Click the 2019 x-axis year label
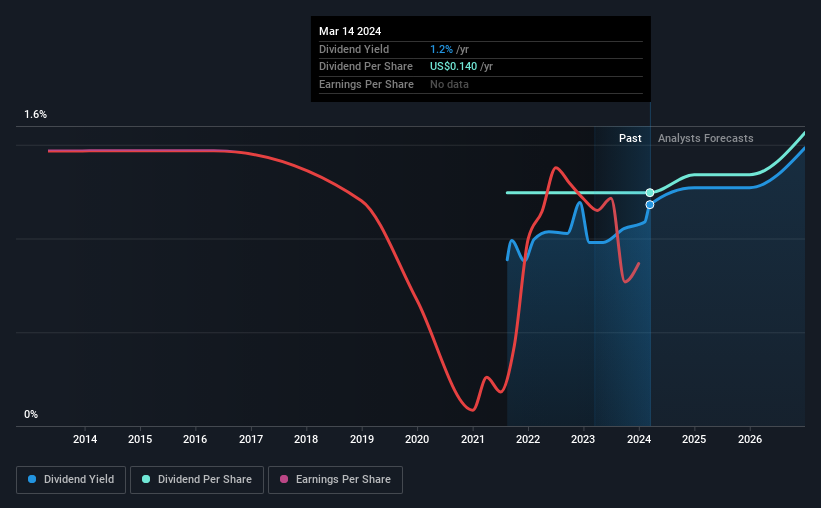This screenshot has width=821, height=508. pos(362,439)
